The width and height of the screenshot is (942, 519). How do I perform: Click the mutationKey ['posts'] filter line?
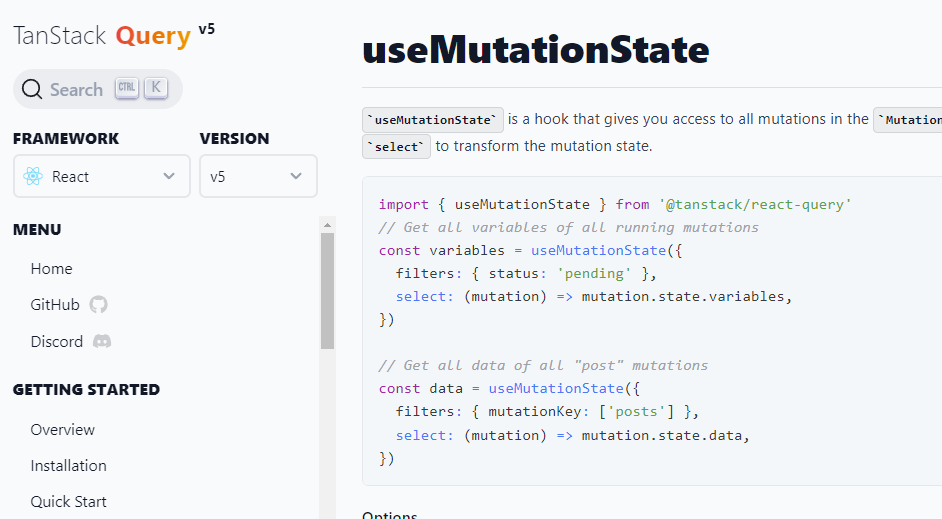tap(547, 411)
